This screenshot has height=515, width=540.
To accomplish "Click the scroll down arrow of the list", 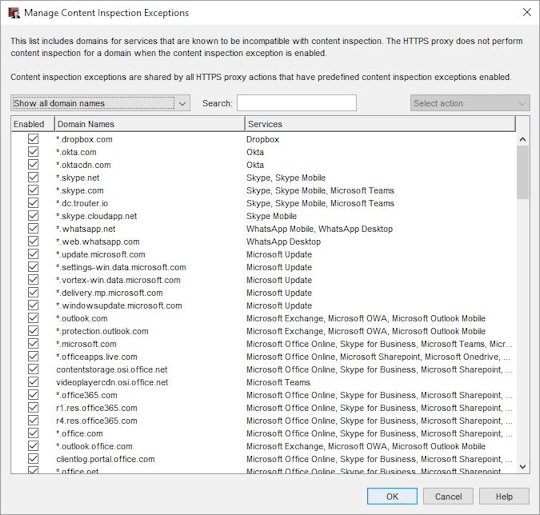I will pyautogui.click(x=522, y=467).
